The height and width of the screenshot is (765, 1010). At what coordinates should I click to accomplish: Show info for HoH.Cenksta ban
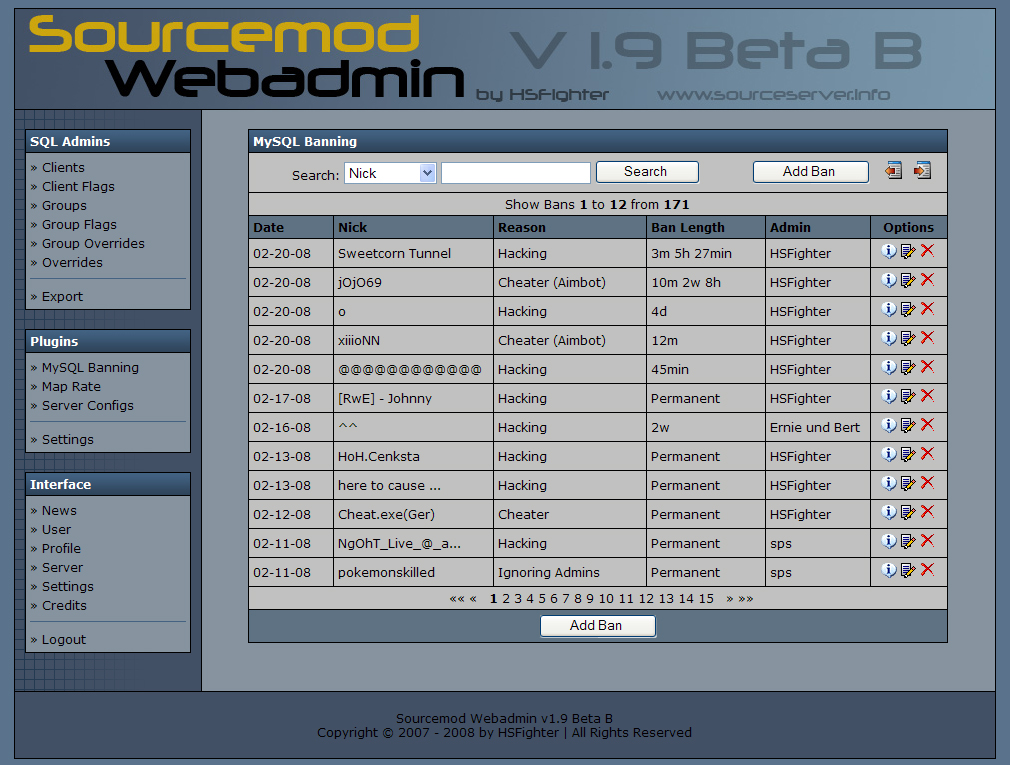pos(889,454)
